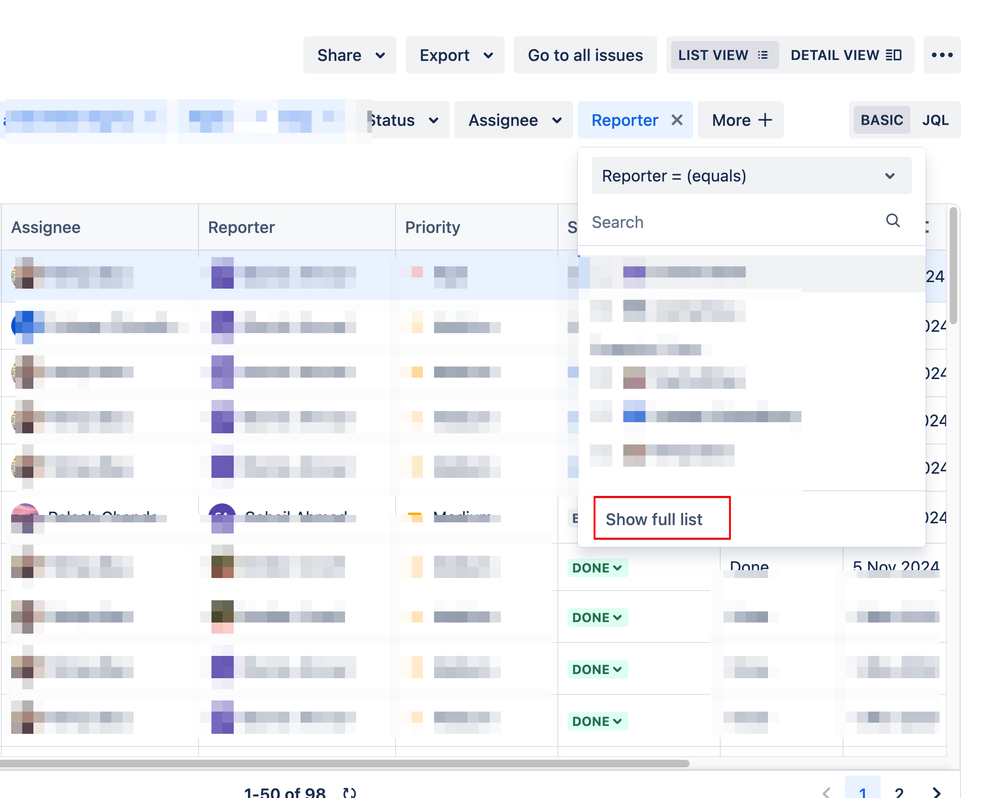Click the magnifier icon in Reporter search
Viewport: 998px width, 798px height.
click(893, 221)
